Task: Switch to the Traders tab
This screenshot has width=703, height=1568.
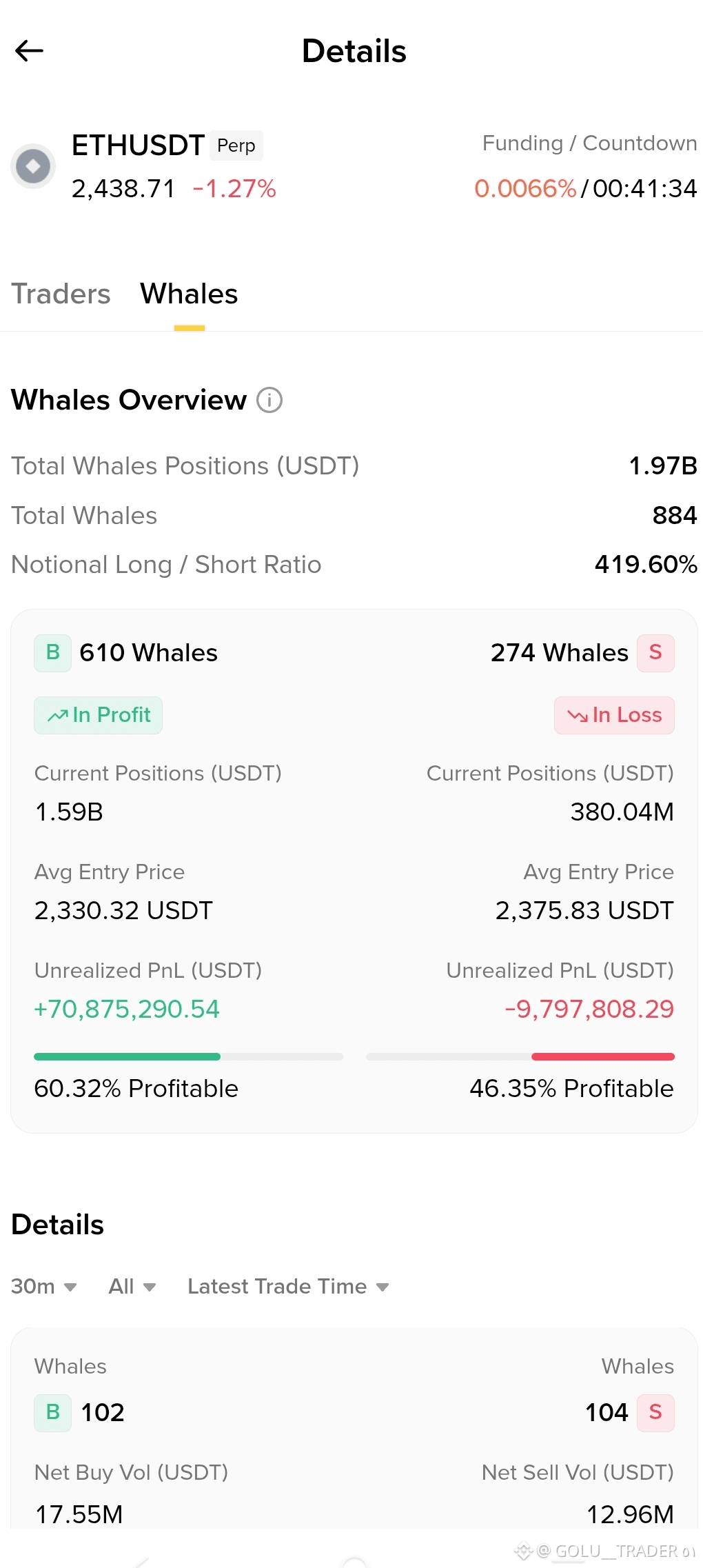Action: click(61, 294)
